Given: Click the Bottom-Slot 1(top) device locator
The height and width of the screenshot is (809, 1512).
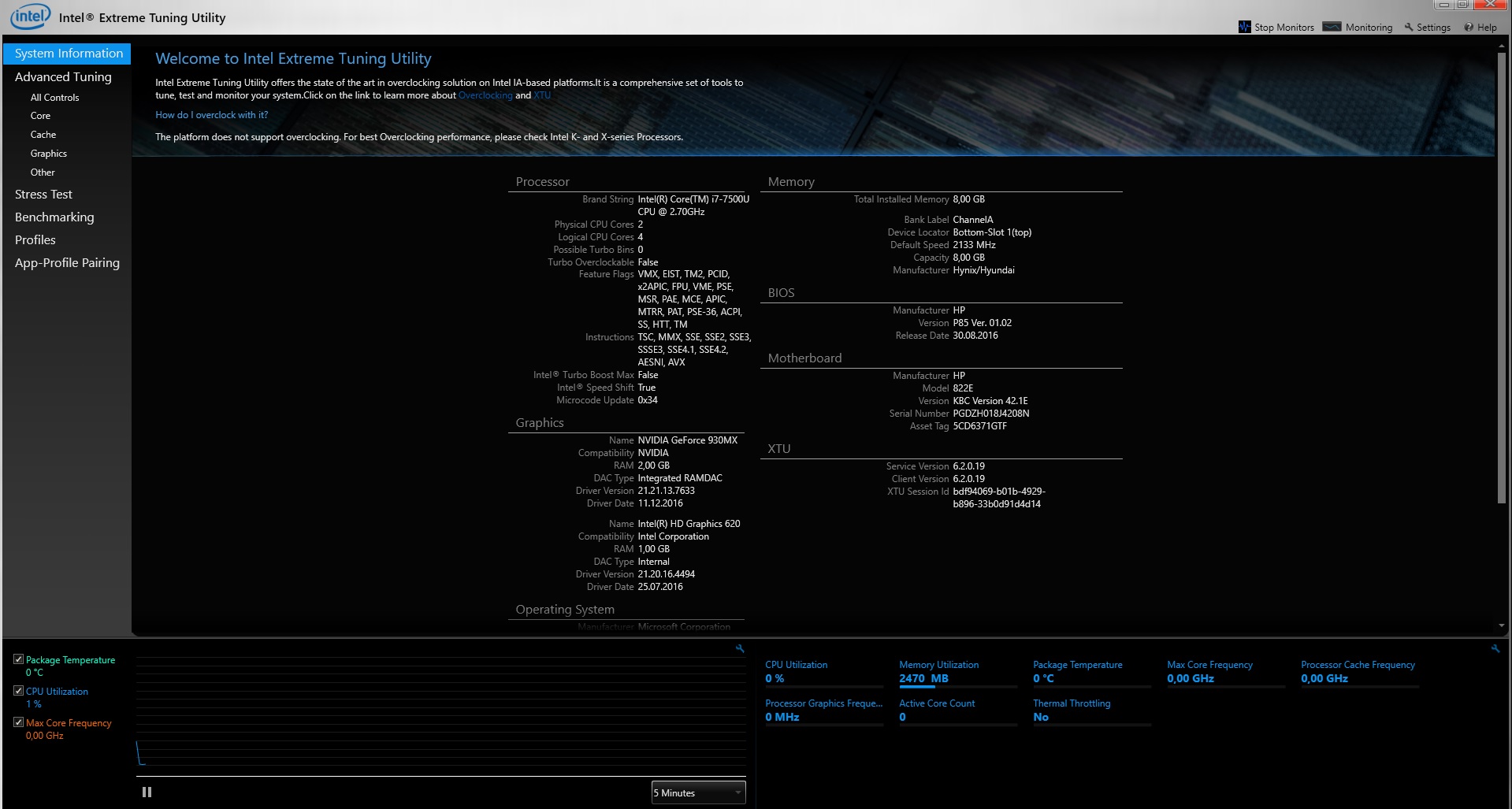Looking at the screenshot, I should tap(992, 232).
